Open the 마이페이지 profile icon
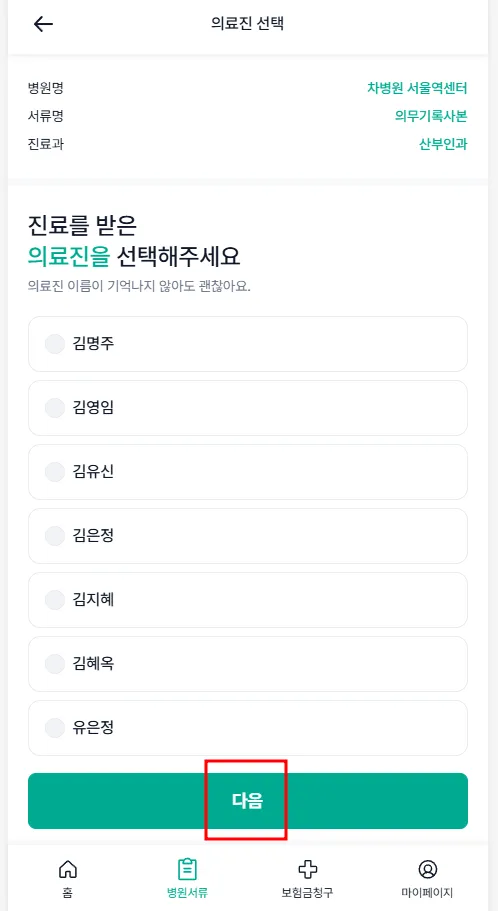The image size is (498, 911). coord(427,870)
